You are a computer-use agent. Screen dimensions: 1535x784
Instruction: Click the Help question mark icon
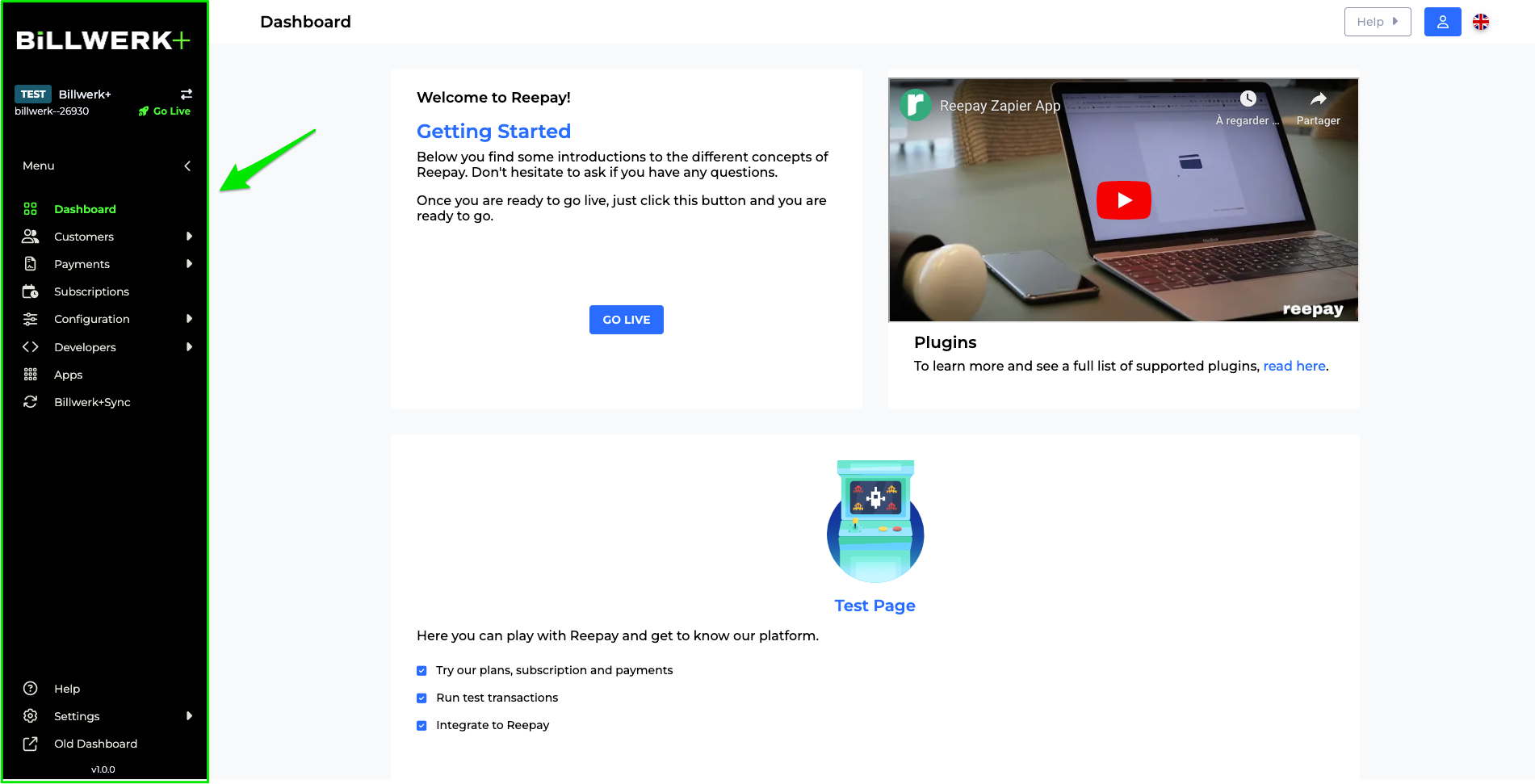(x=31, y=689)
